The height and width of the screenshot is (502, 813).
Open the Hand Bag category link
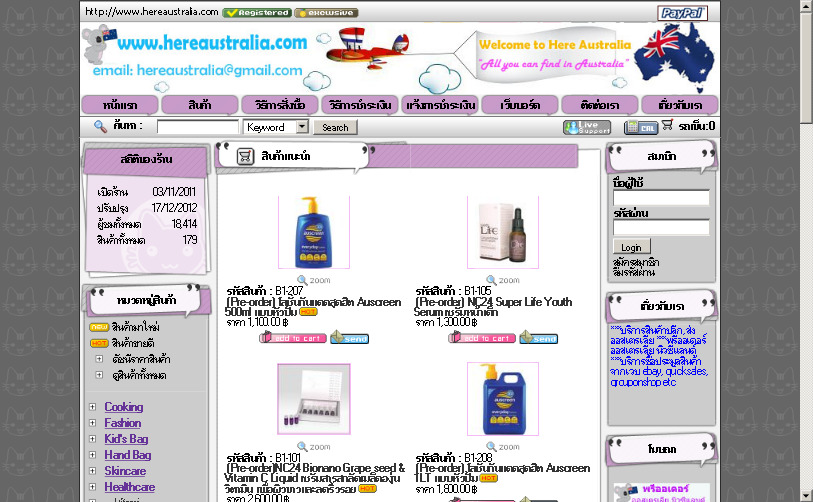(x=128, y=455)
